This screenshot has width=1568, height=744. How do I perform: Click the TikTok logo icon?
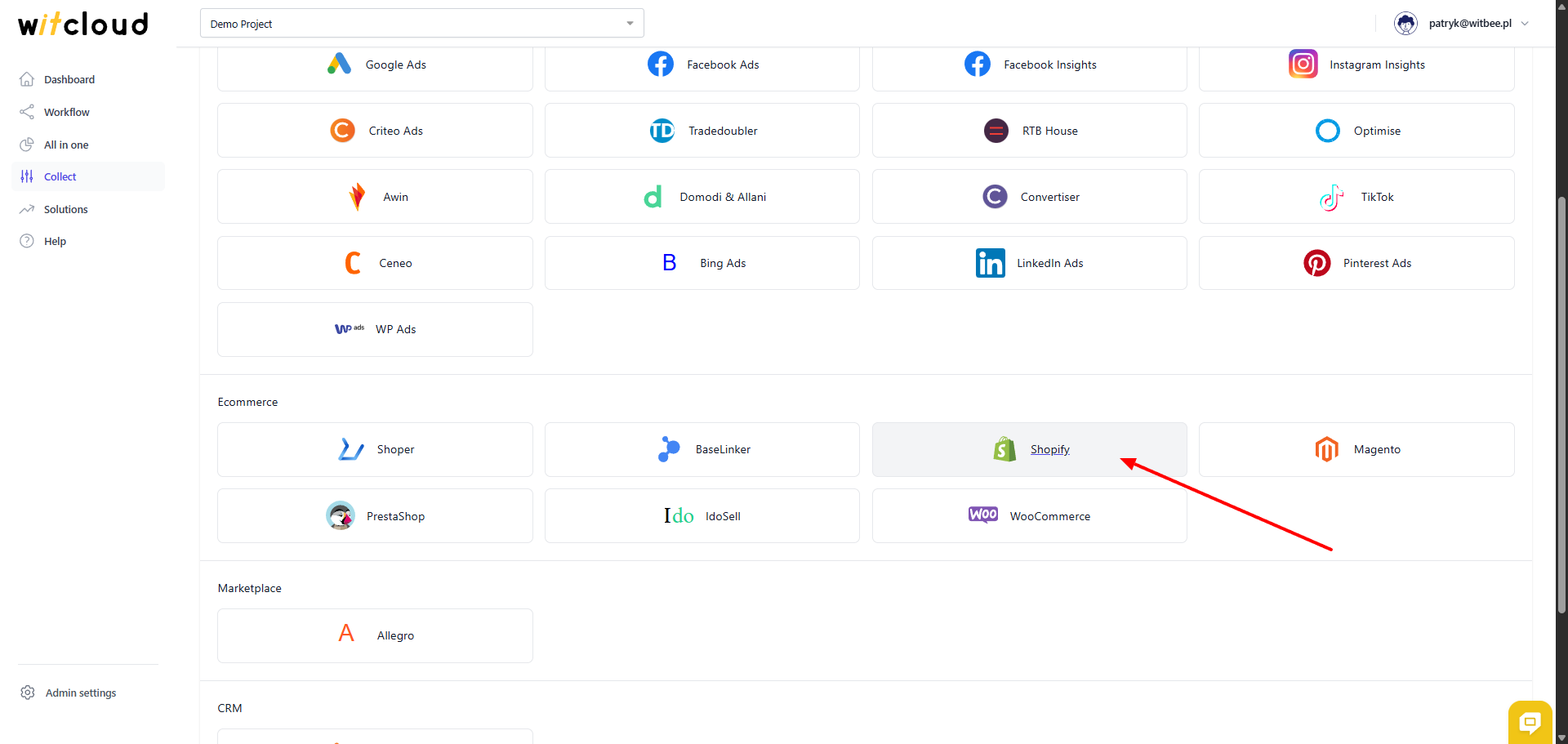[1332, 197]
